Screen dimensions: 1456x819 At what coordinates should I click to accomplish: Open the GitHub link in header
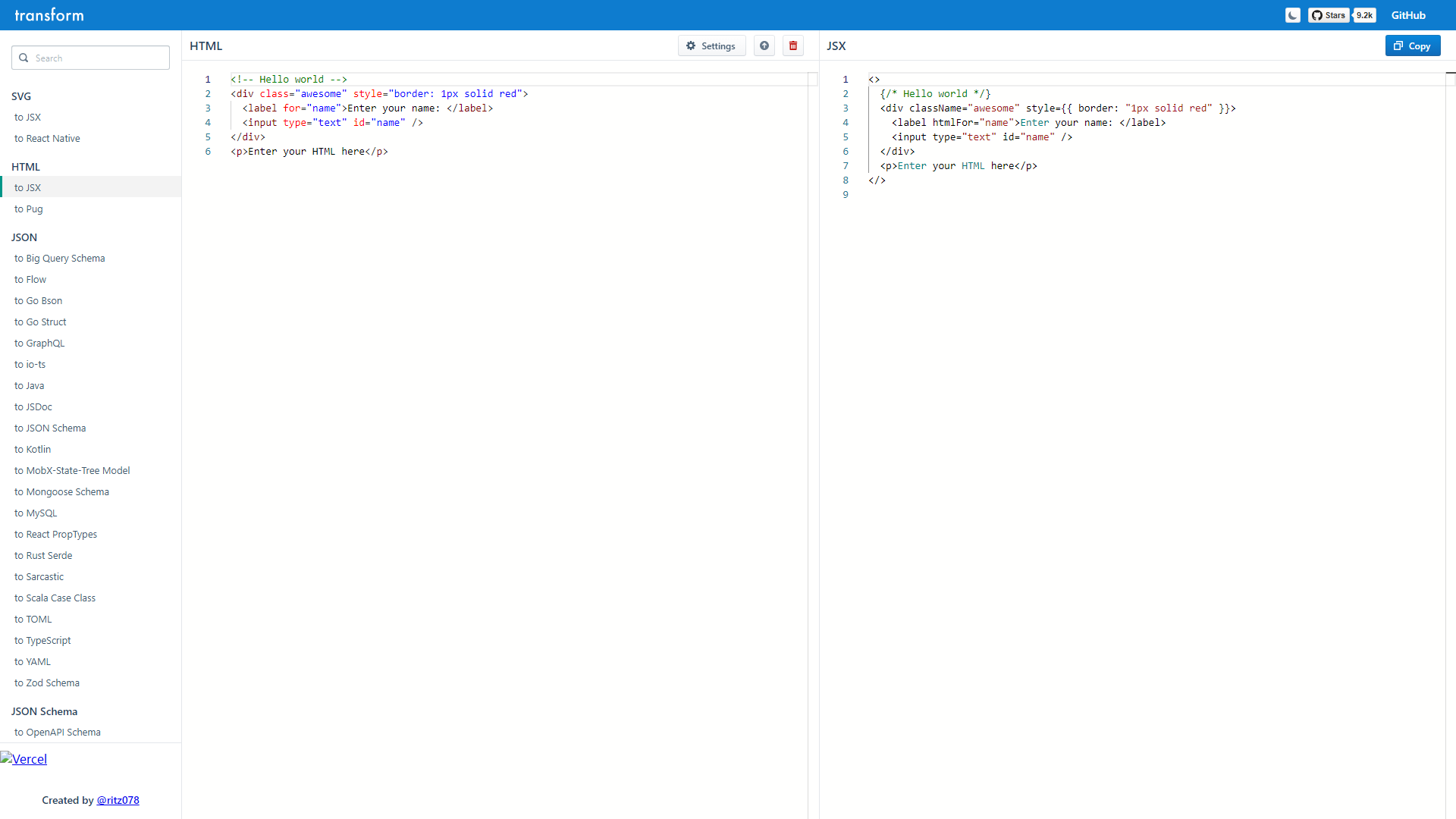[x=1408, y=15]
